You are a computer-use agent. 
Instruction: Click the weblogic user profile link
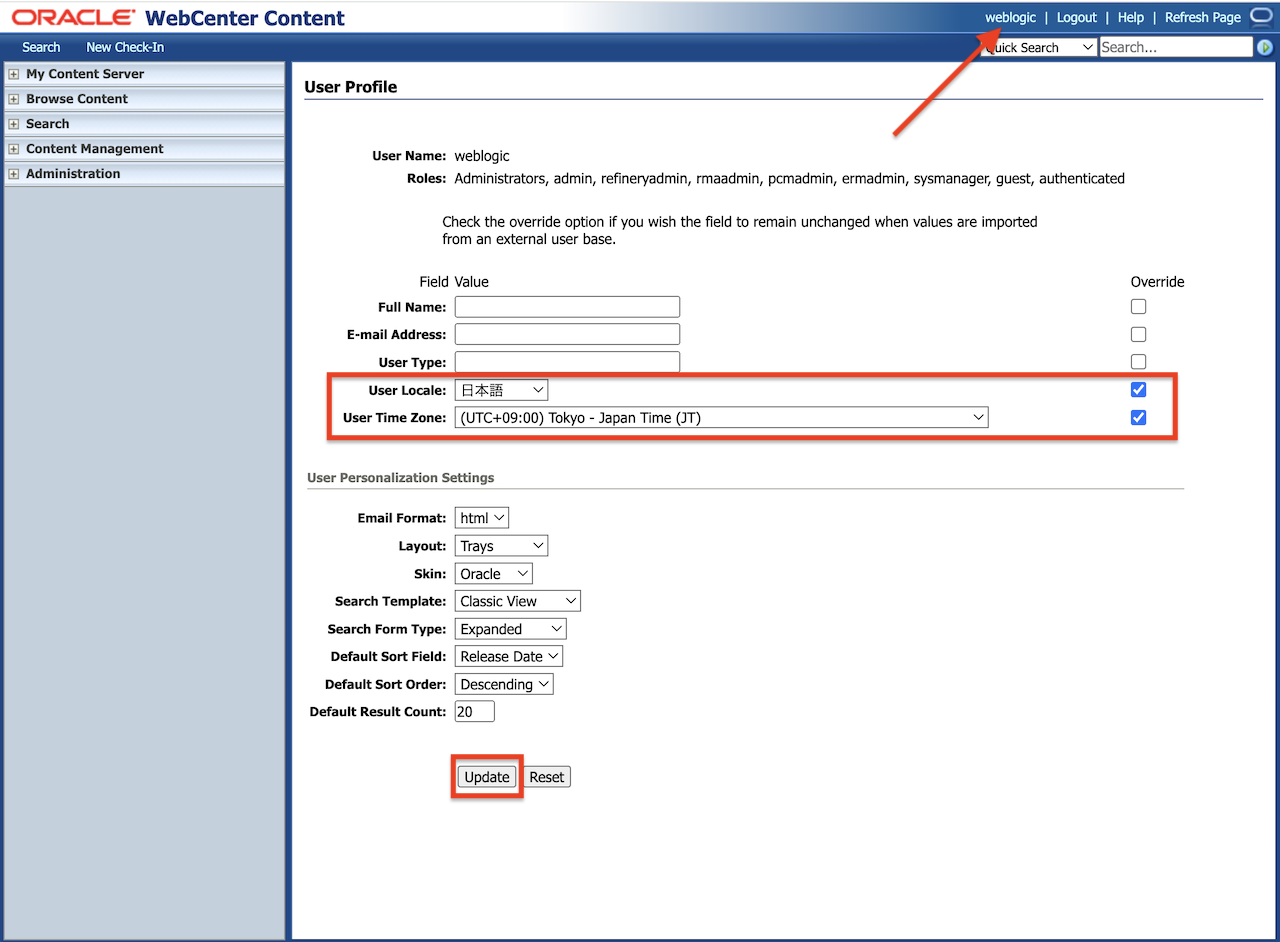tap(1010, 17)
